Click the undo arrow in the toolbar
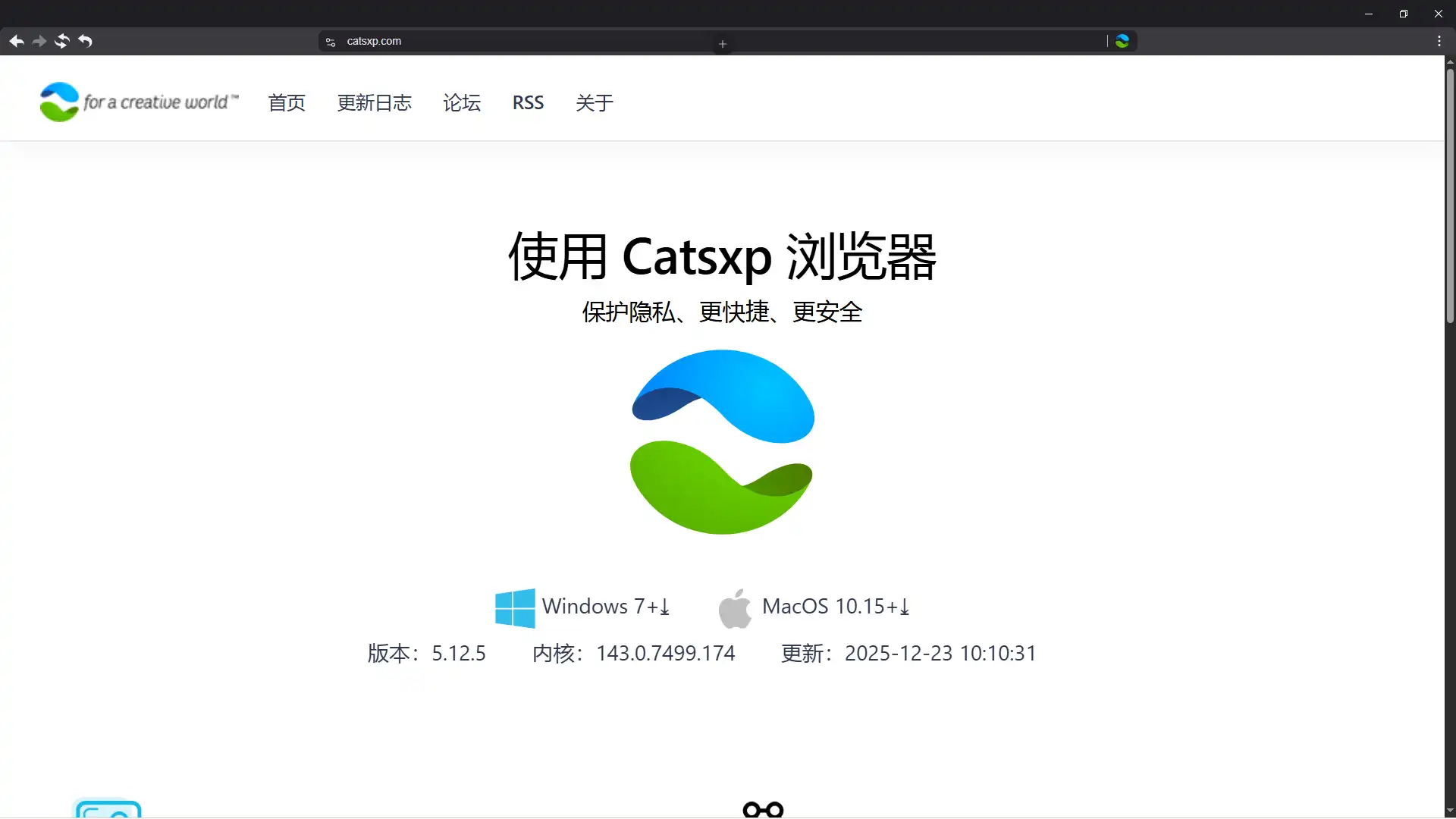Viewport: 1456px width, 819px height. pos(86,41)
